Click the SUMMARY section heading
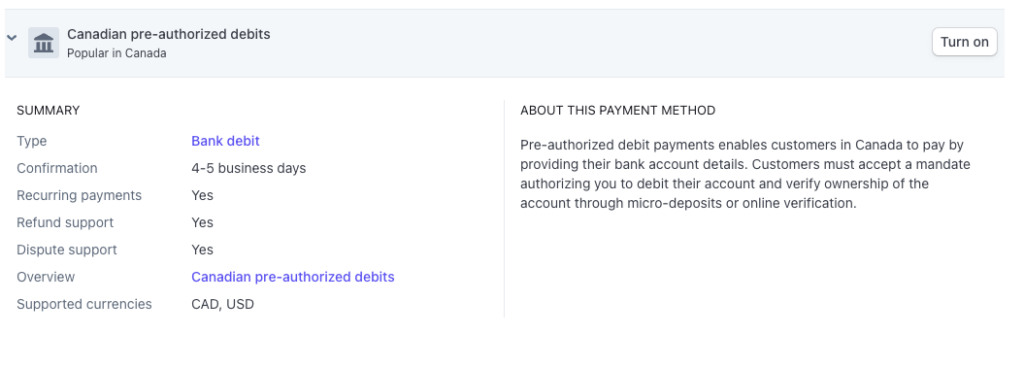 [48, 110]
